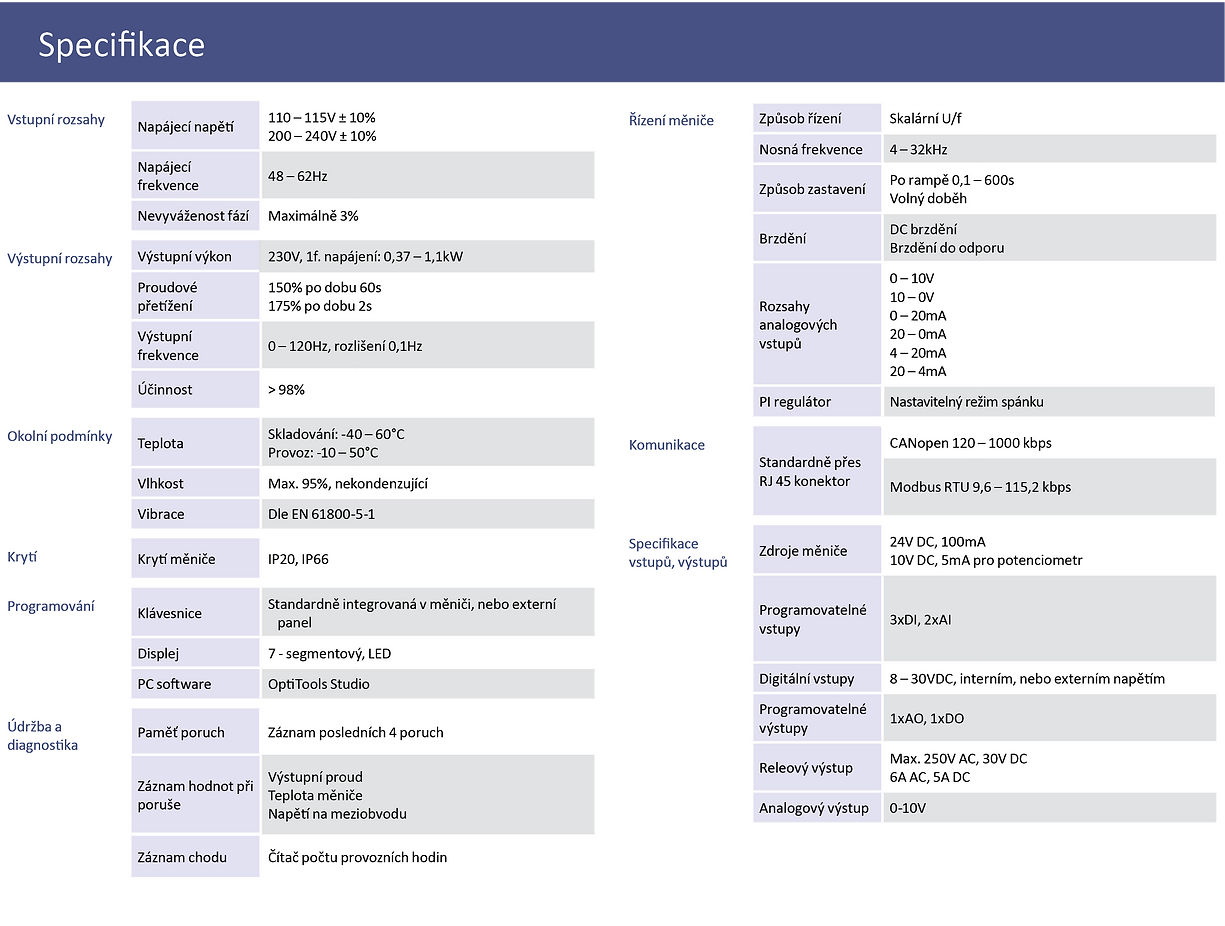Select the Výstupní rozsahy section heading

click(x=62, y=257)
